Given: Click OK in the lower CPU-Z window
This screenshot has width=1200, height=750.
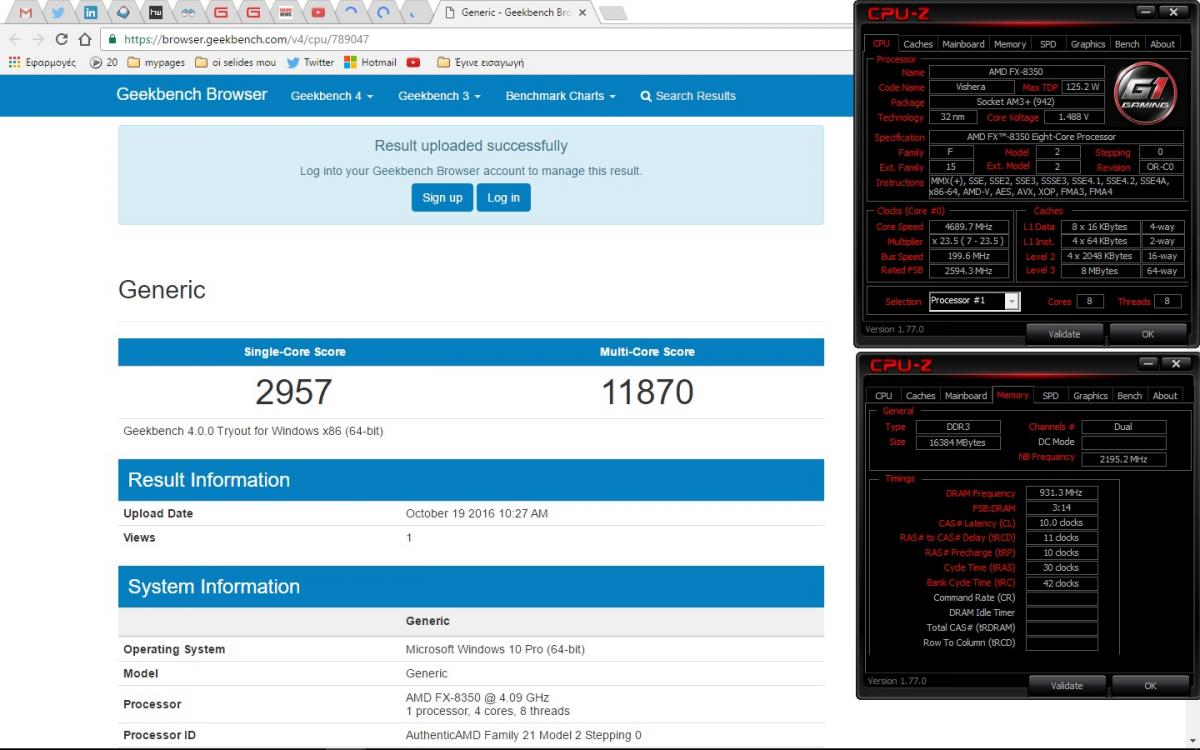Looking at the screenshot, I should tap(1150, 686).
